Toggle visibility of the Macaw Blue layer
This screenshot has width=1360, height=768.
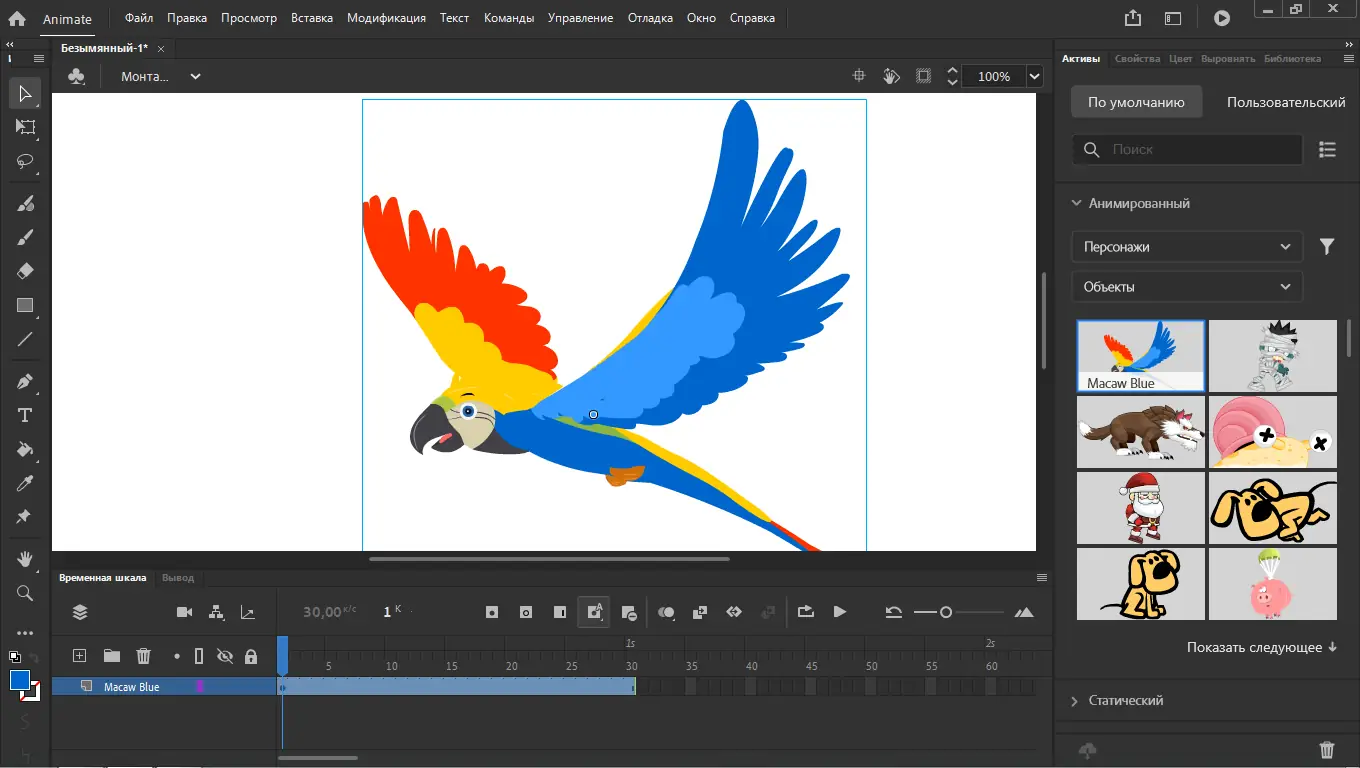tap(225, 686)
